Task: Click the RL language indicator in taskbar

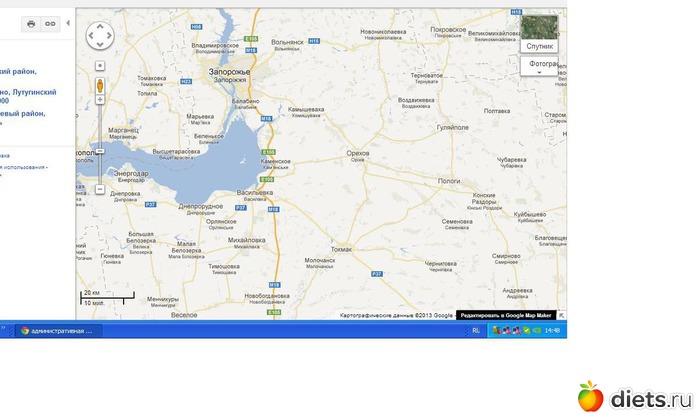Action: 475,329
